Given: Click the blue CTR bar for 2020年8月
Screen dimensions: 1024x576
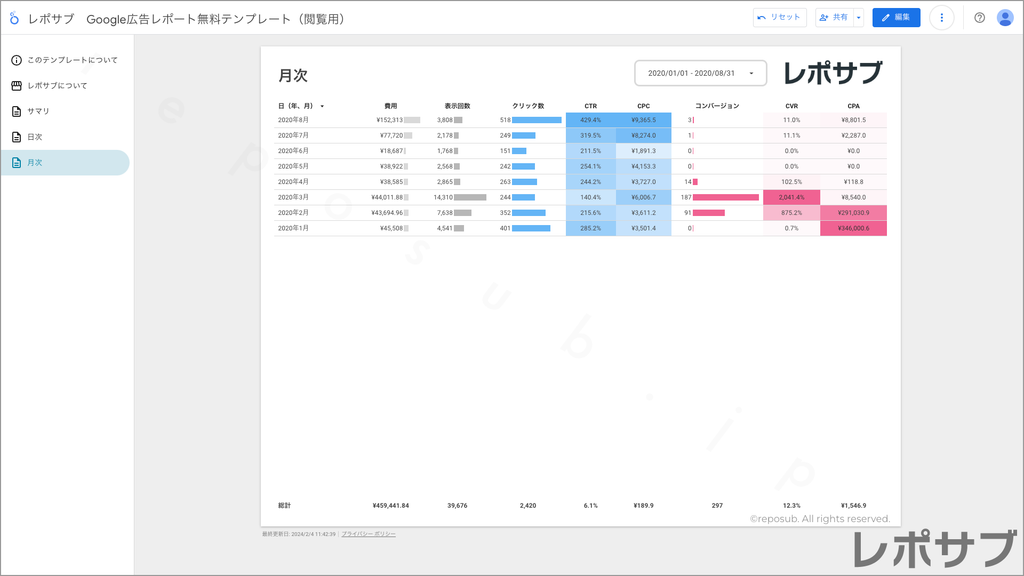Looking at the screenshot, I should point(591,119).
